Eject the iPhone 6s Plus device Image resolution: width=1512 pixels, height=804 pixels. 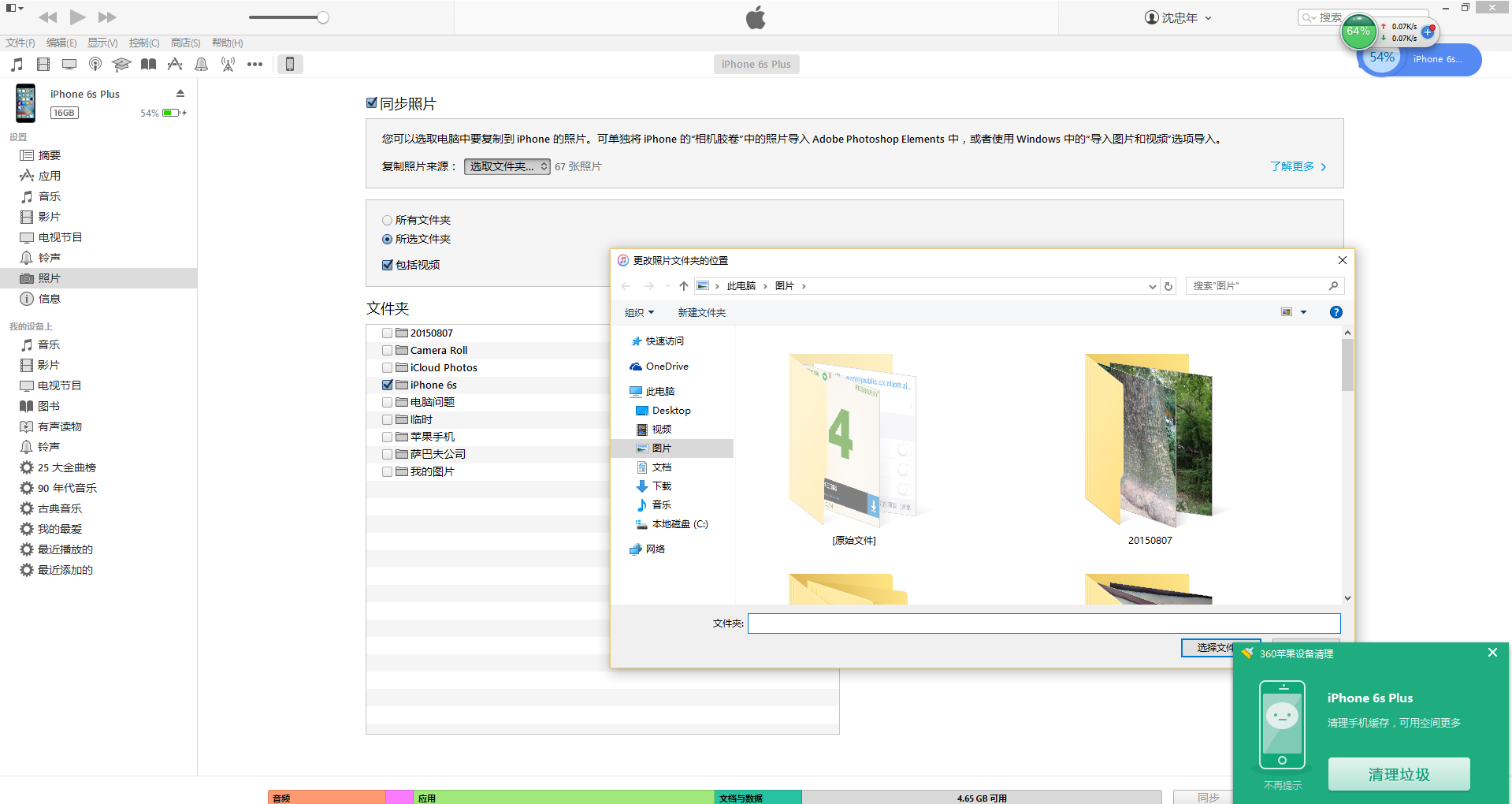tap(180, 93)
